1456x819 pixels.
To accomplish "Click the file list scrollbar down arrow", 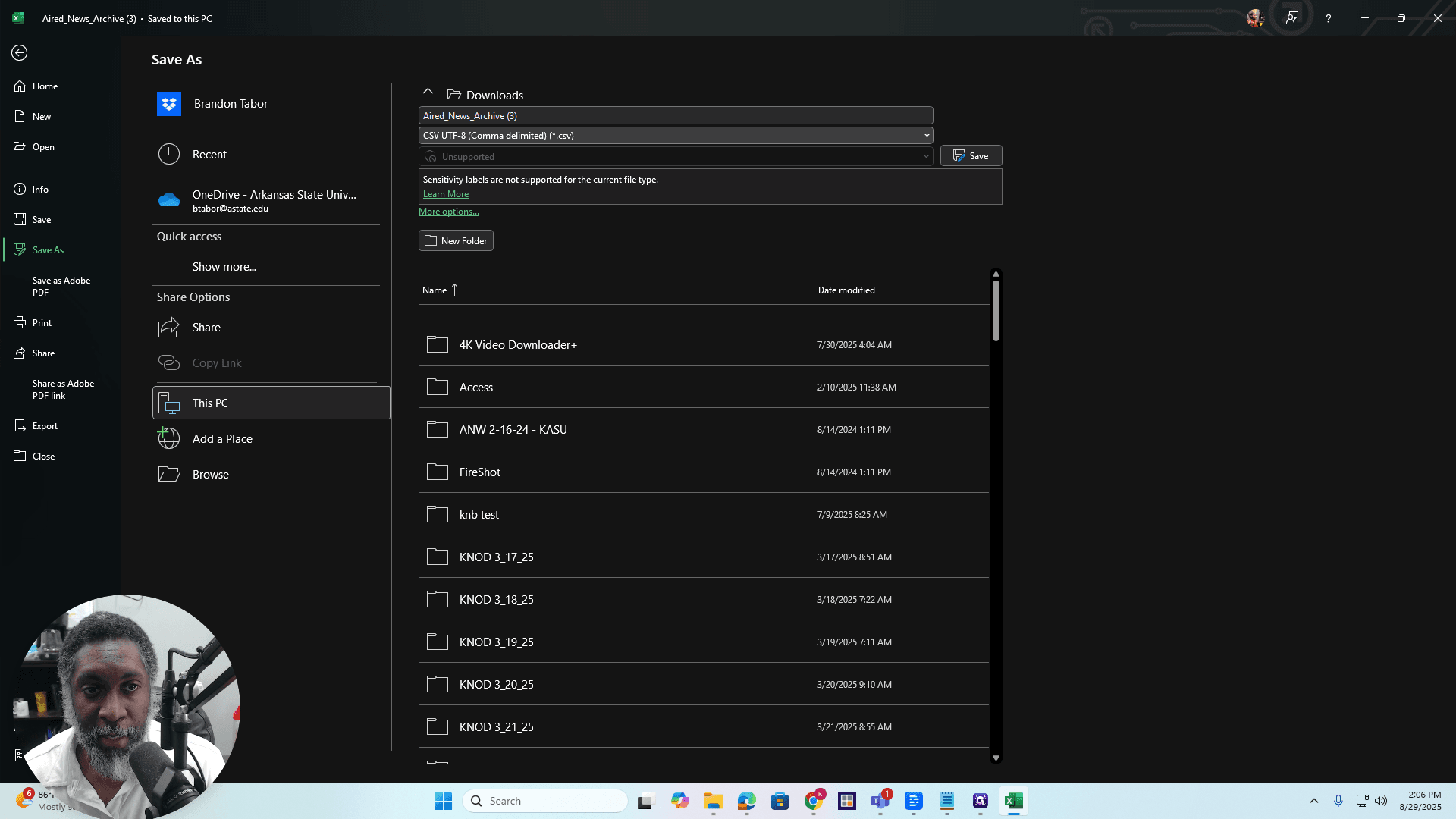I will (x=996, y=758).
